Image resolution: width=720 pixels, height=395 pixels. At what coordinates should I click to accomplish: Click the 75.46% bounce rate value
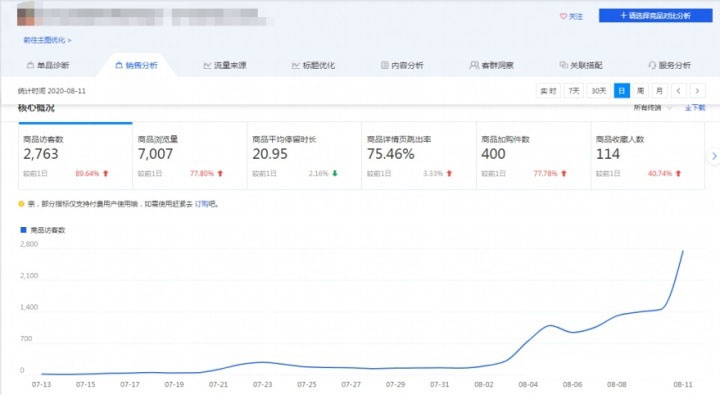pos(391,154)
